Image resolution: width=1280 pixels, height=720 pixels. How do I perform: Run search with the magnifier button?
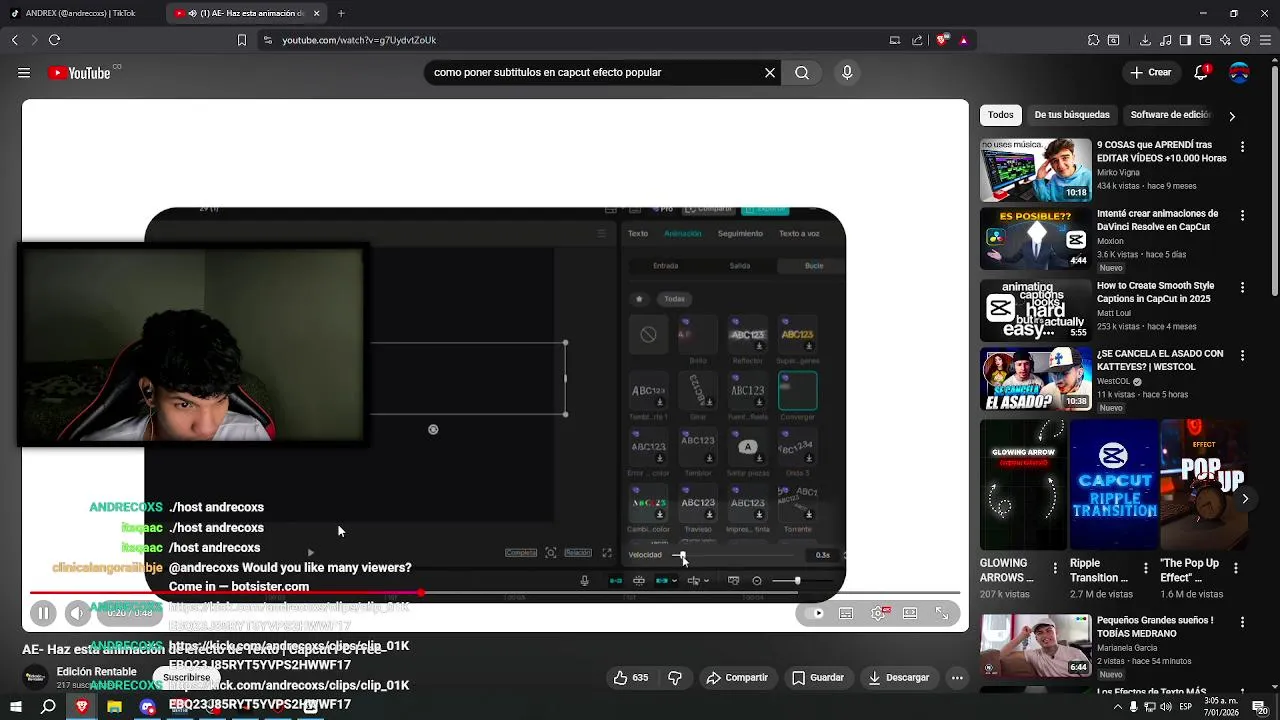pyautogui.click(x=802, y=72)
